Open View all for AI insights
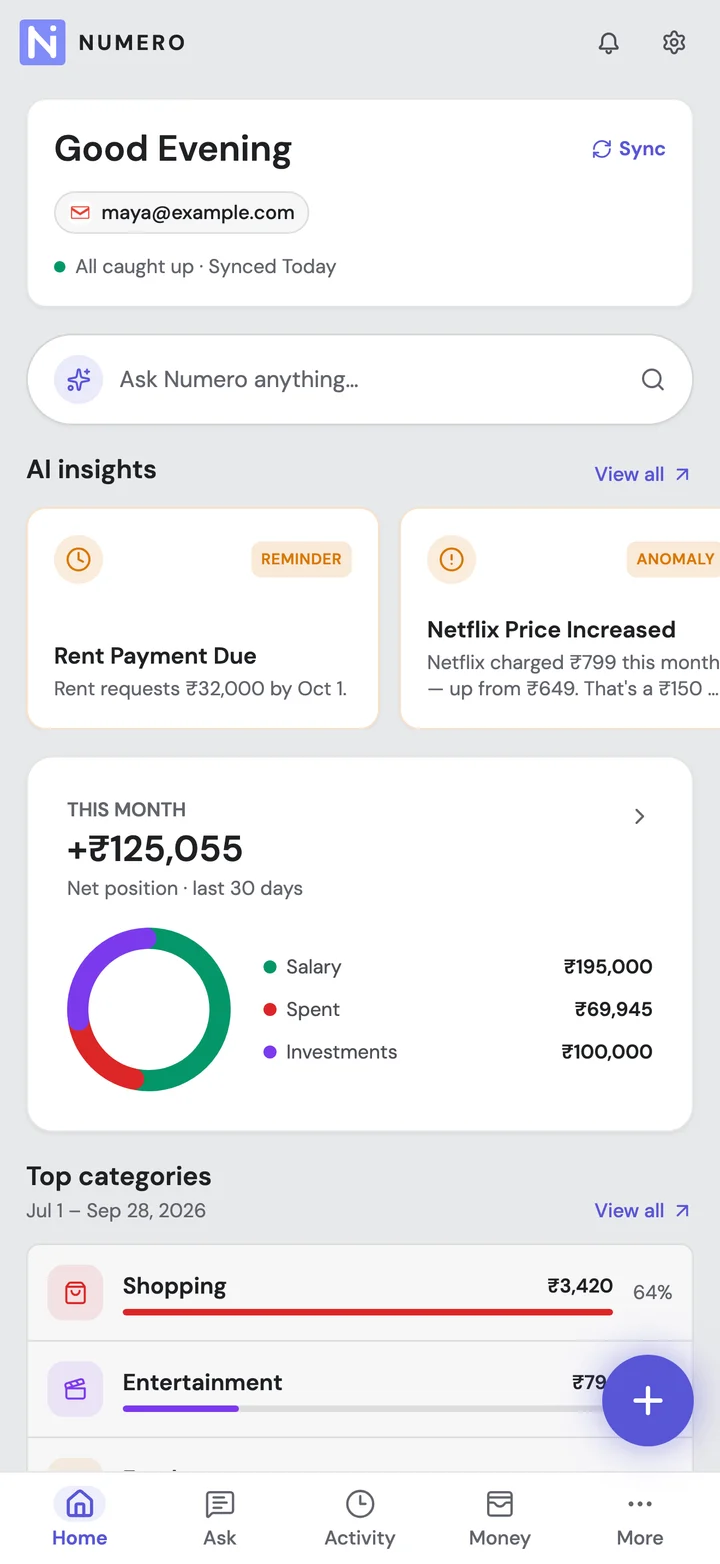 click(642, 474)
